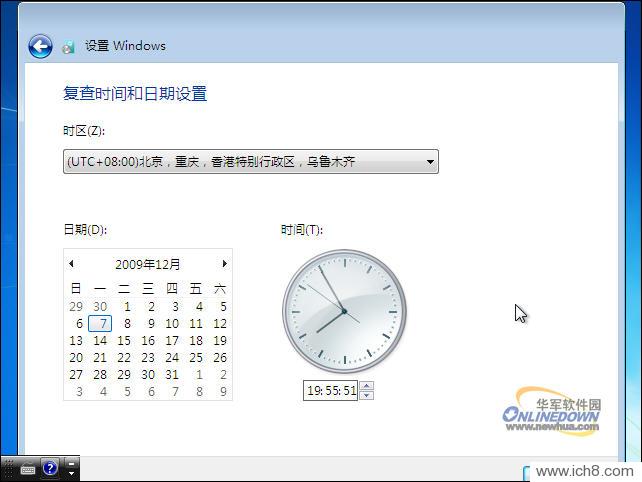The height and width of the screenshot is (482, 642).
Task: Choose the black 29 in December's last row
Action: pos(124,375)
